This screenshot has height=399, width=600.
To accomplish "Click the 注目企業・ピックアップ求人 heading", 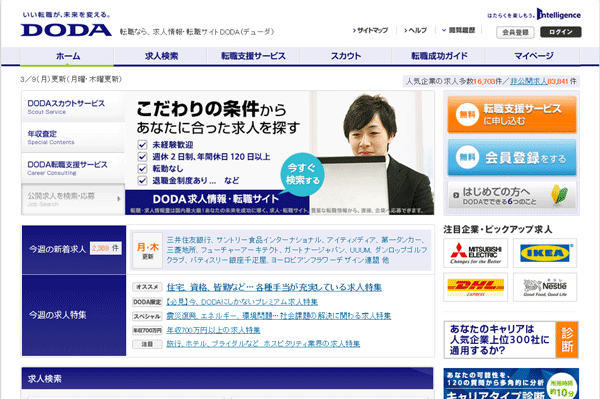I will 497,229.
